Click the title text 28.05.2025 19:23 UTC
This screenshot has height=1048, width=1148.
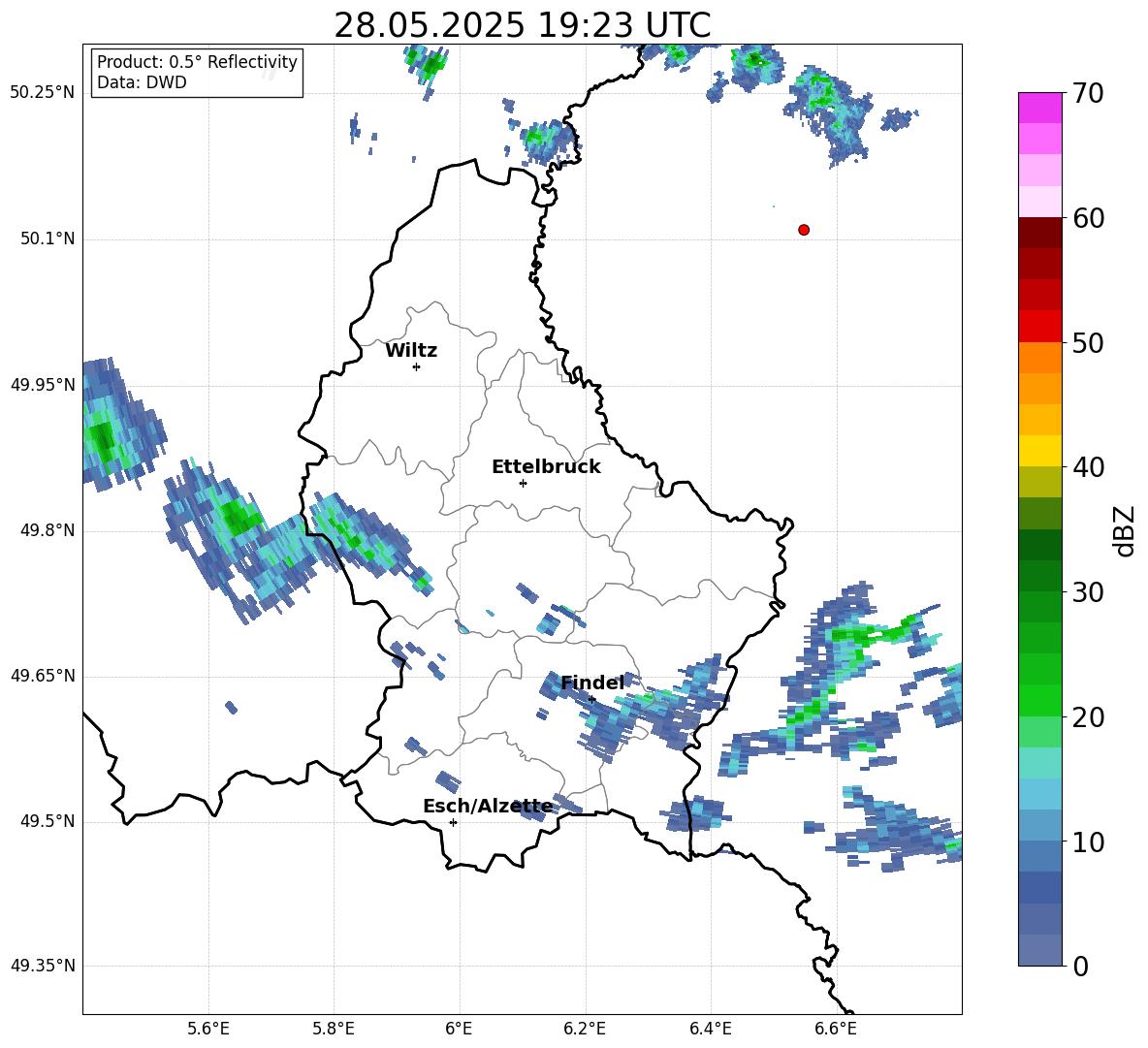[x=522, y=25]
